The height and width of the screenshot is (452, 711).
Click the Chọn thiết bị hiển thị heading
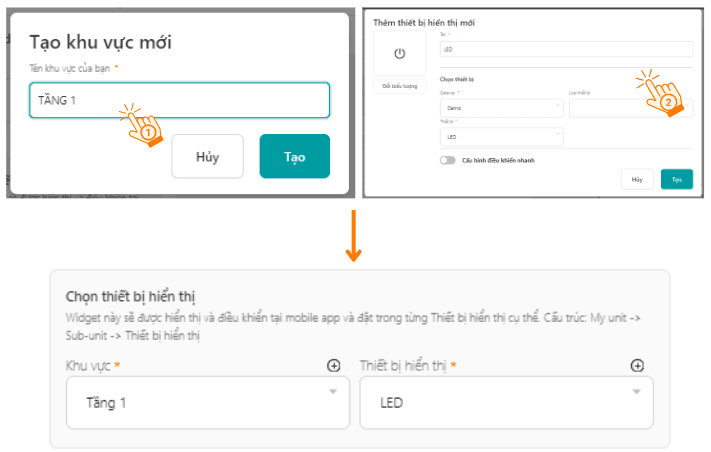pos(130,296)
